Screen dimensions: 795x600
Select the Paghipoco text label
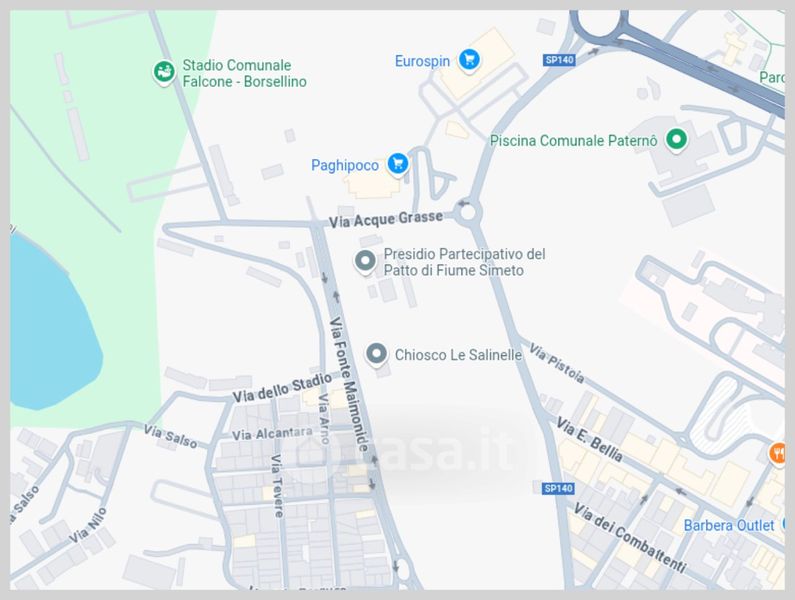pyautogui.click(x=345, y=166)
